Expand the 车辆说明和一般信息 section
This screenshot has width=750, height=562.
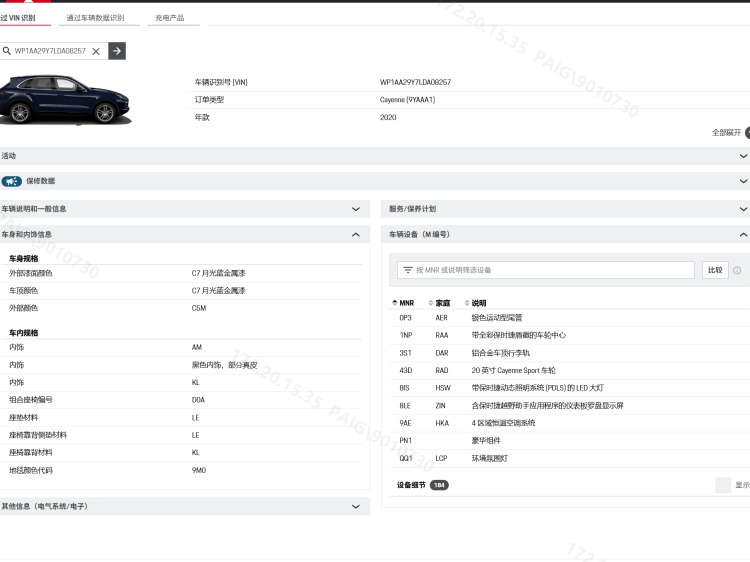185,209
